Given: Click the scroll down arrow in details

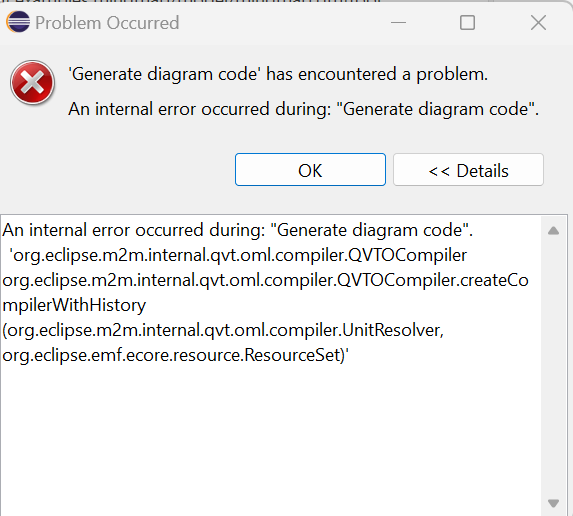Looking at the screenshot, I should point(554,503).
